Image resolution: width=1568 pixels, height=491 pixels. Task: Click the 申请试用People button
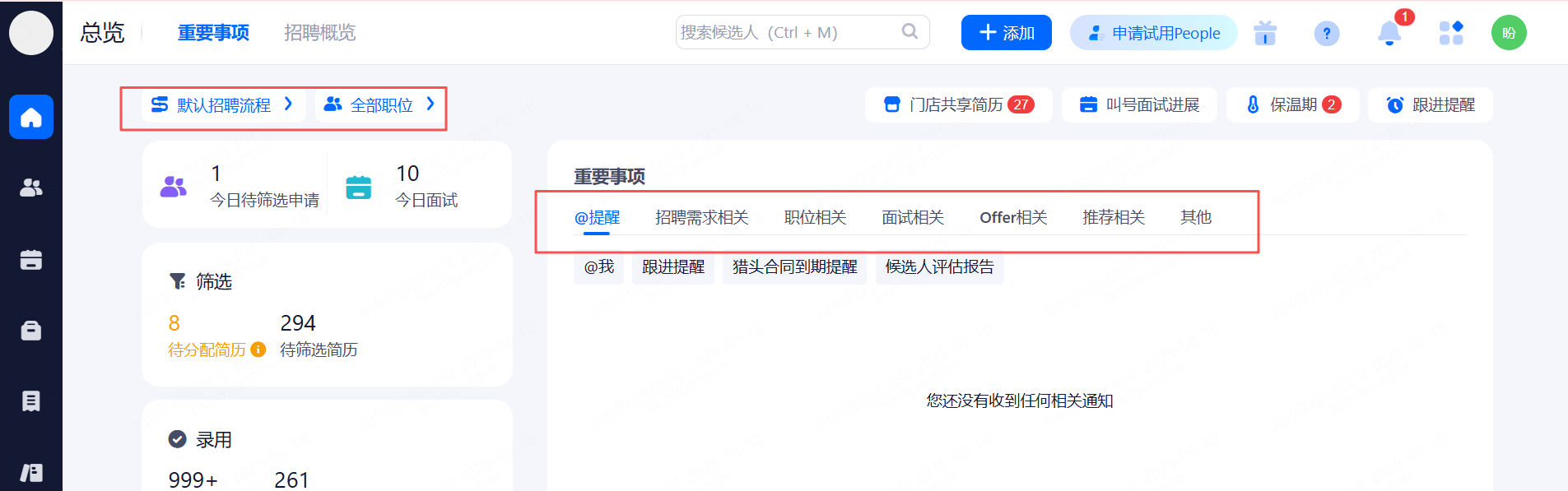[1153, 33]
